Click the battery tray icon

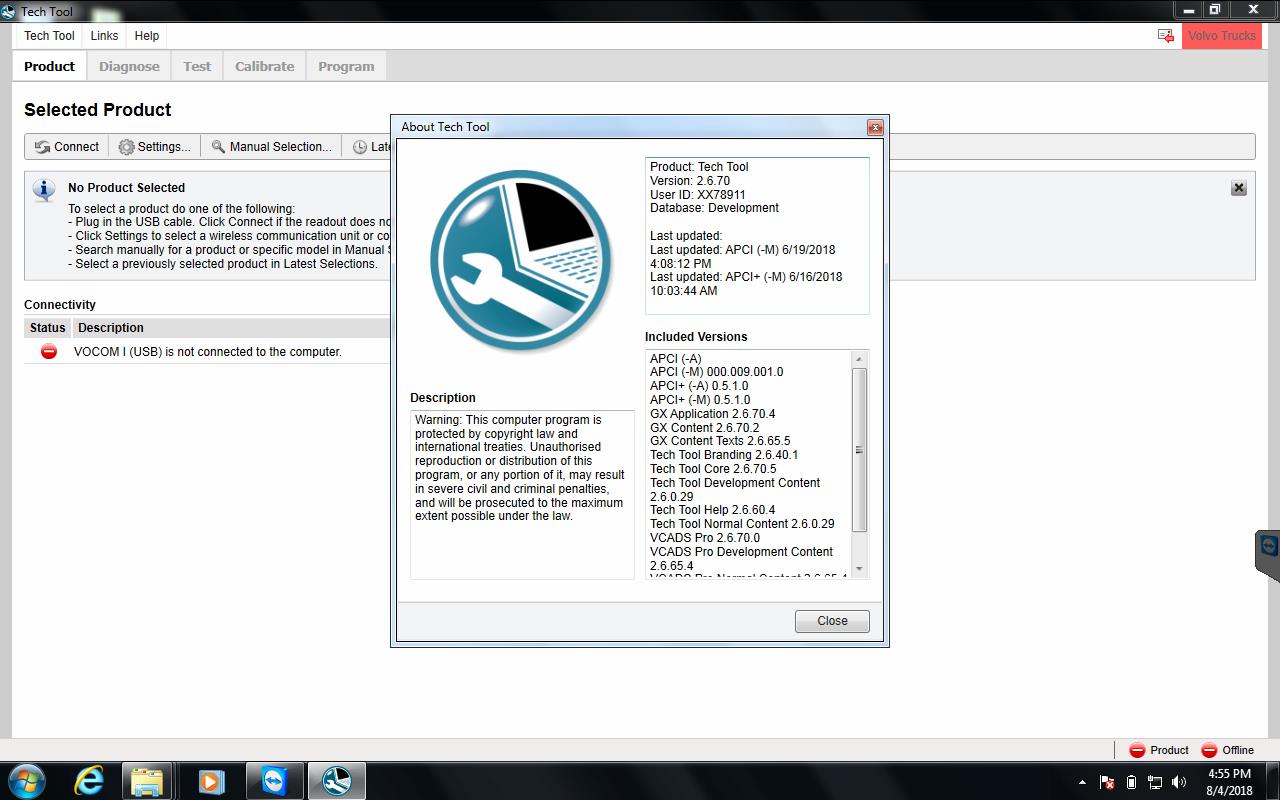click(x=1131, y=782)
